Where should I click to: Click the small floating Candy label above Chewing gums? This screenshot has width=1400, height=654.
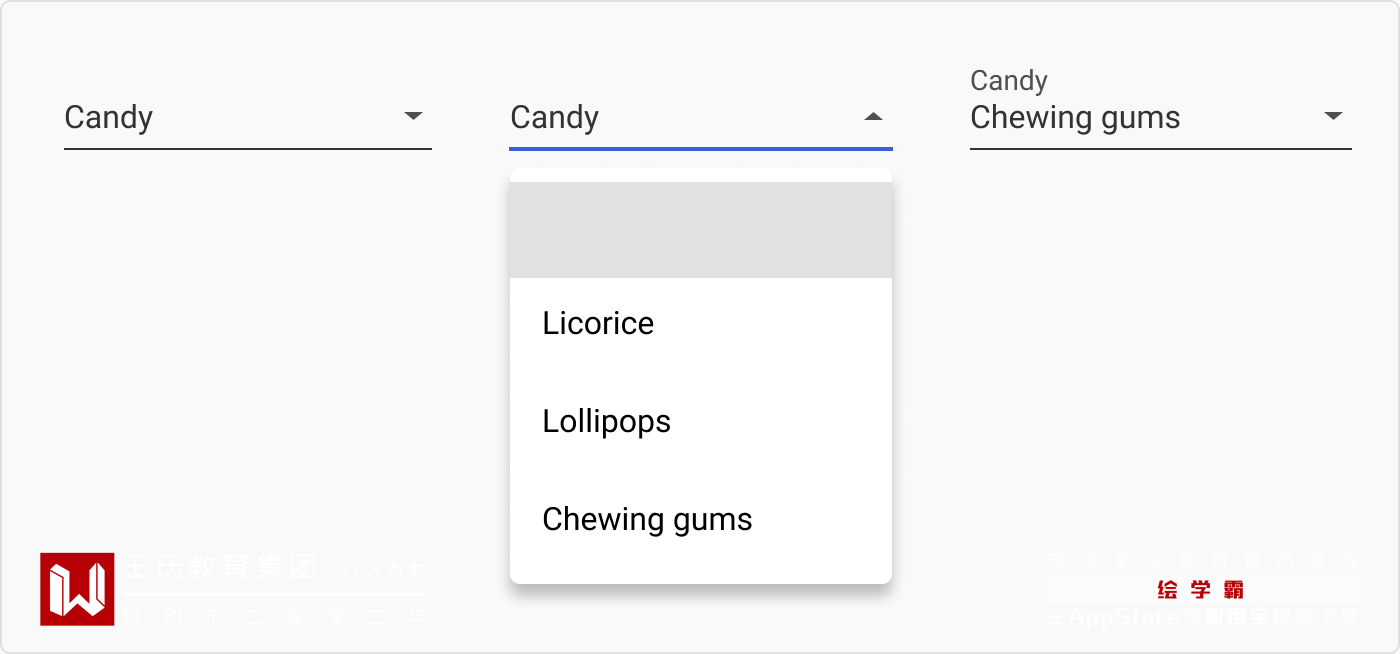[1008, 81]
